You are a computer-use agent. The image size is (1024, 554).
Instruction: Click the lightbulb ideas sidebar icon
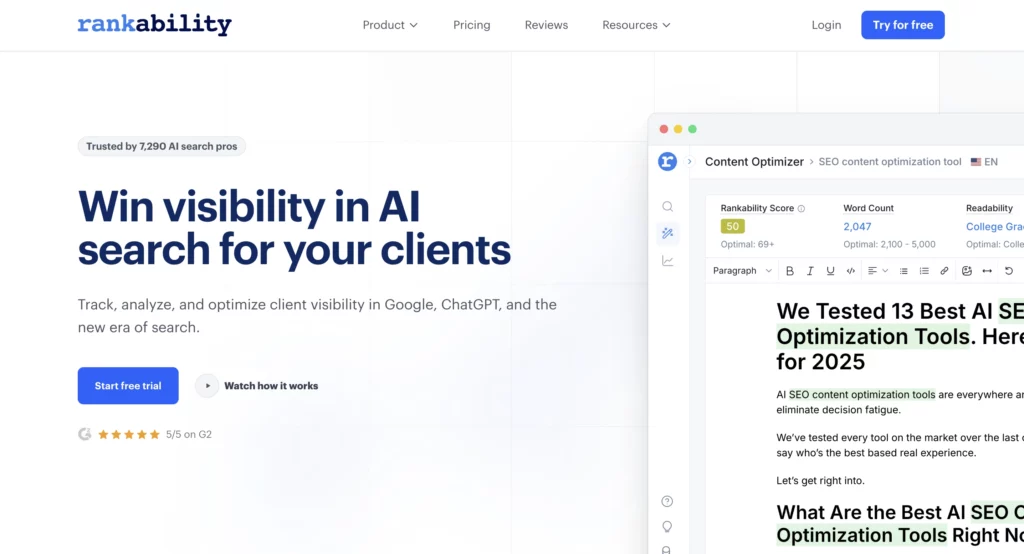pos(667,526)
